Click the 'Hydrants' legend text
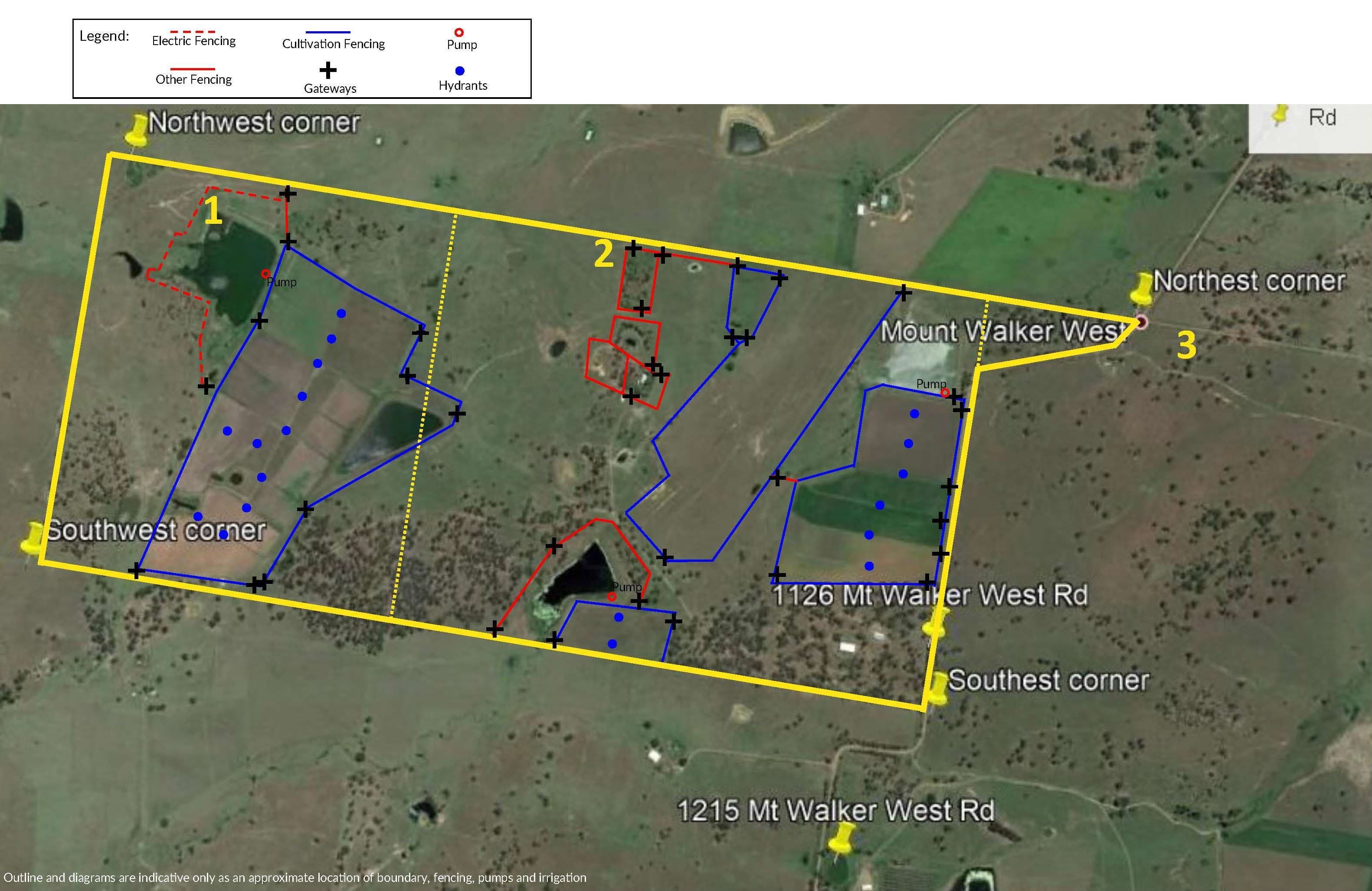This screenshot has height=891, width=1372. pos(463,85)
